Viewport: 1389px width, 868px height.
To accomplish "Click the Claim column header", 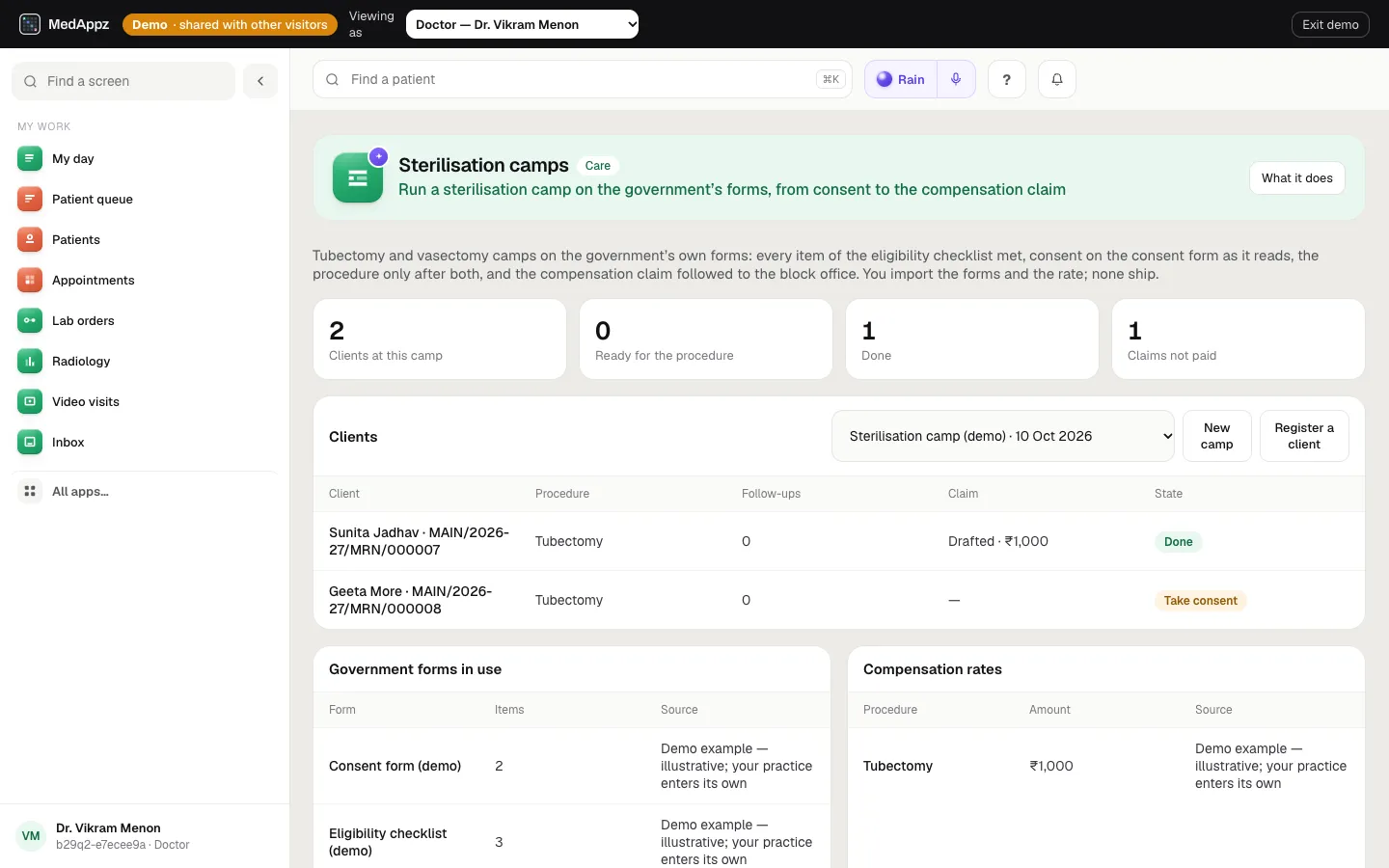I will click(x=963, y=494).
